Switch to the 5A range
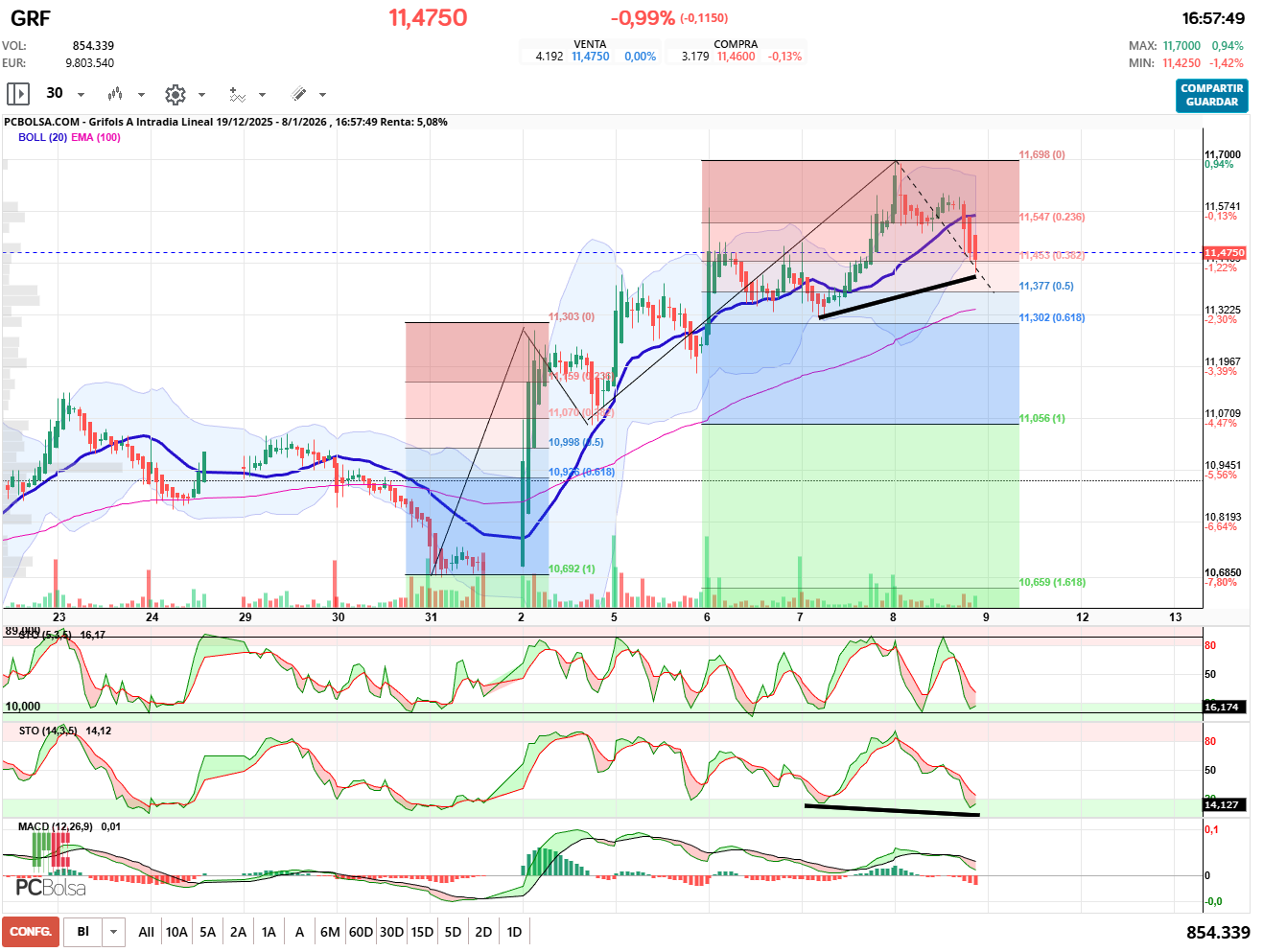The width and height of the screenshot is (1263, 952). (x=208, y=932)
